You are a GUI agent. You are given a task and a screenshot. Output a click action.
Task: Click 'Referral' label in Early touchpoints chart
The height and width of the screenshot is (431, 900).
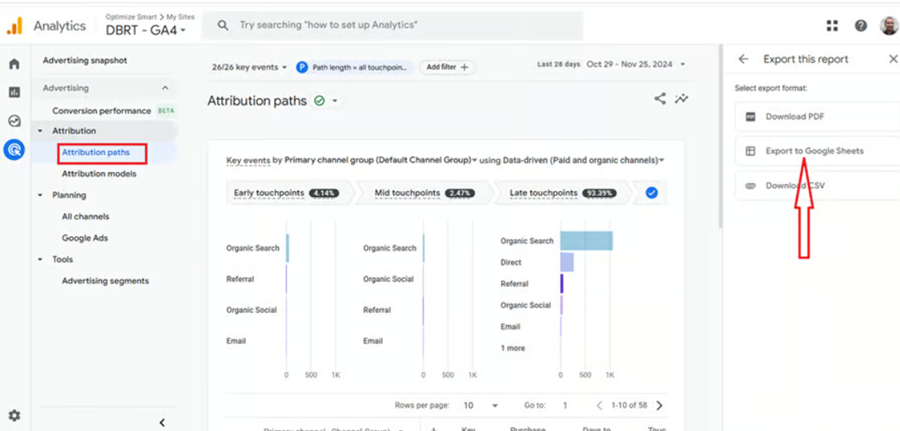coord(240,279)
